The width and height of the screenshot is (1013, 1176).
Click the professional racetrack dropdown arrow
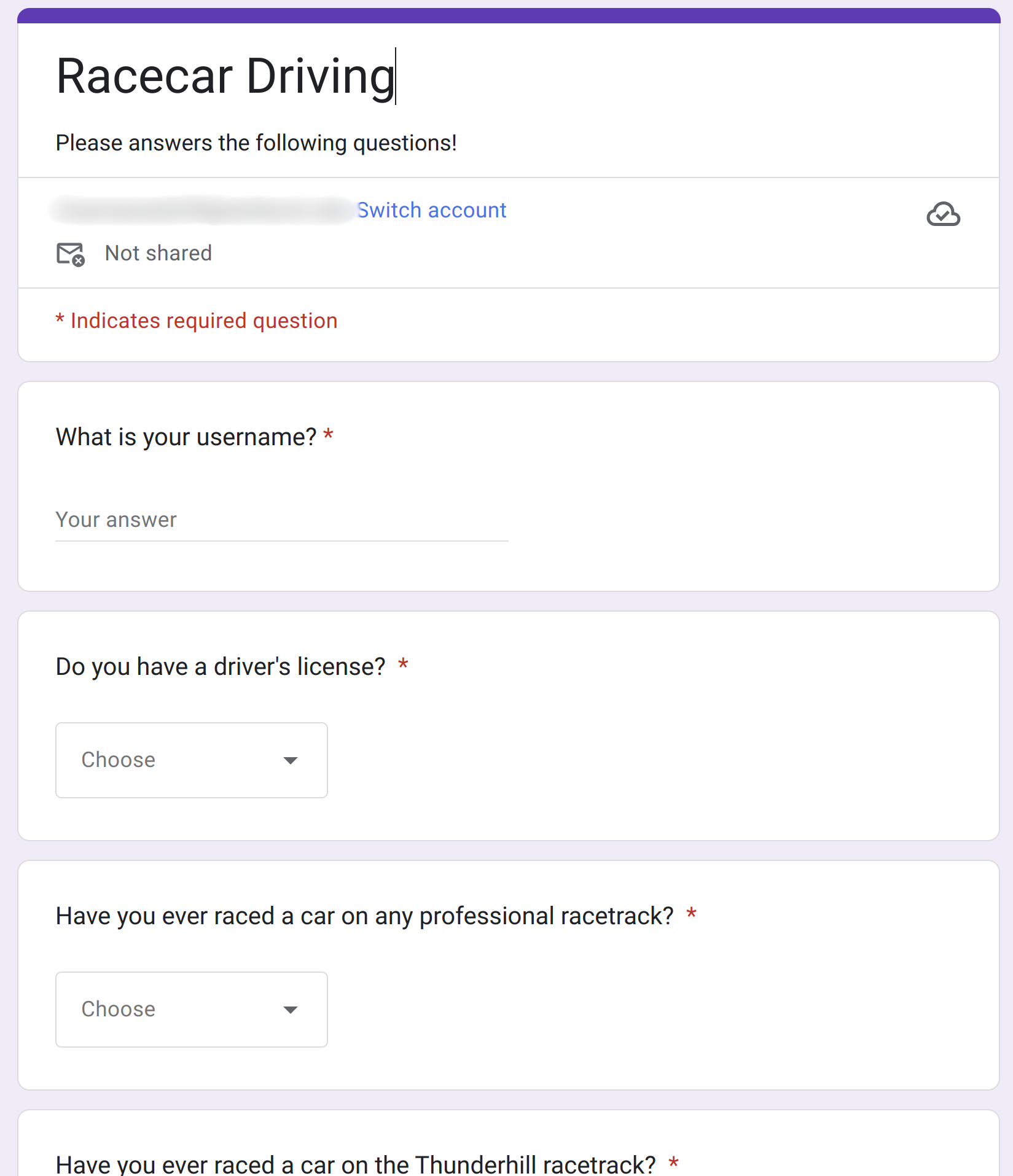coord(291,1010)
